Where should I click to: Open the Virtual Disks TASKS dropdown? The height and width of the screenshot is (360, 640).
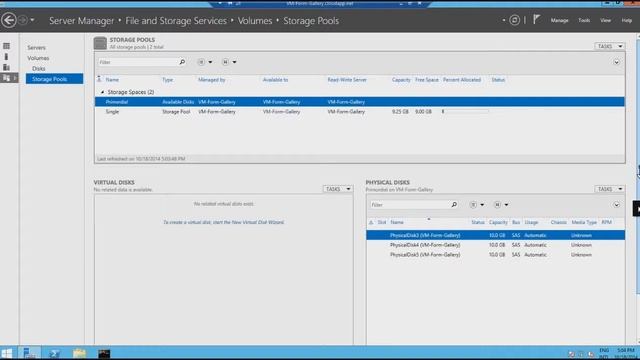[x=338, y=189]
